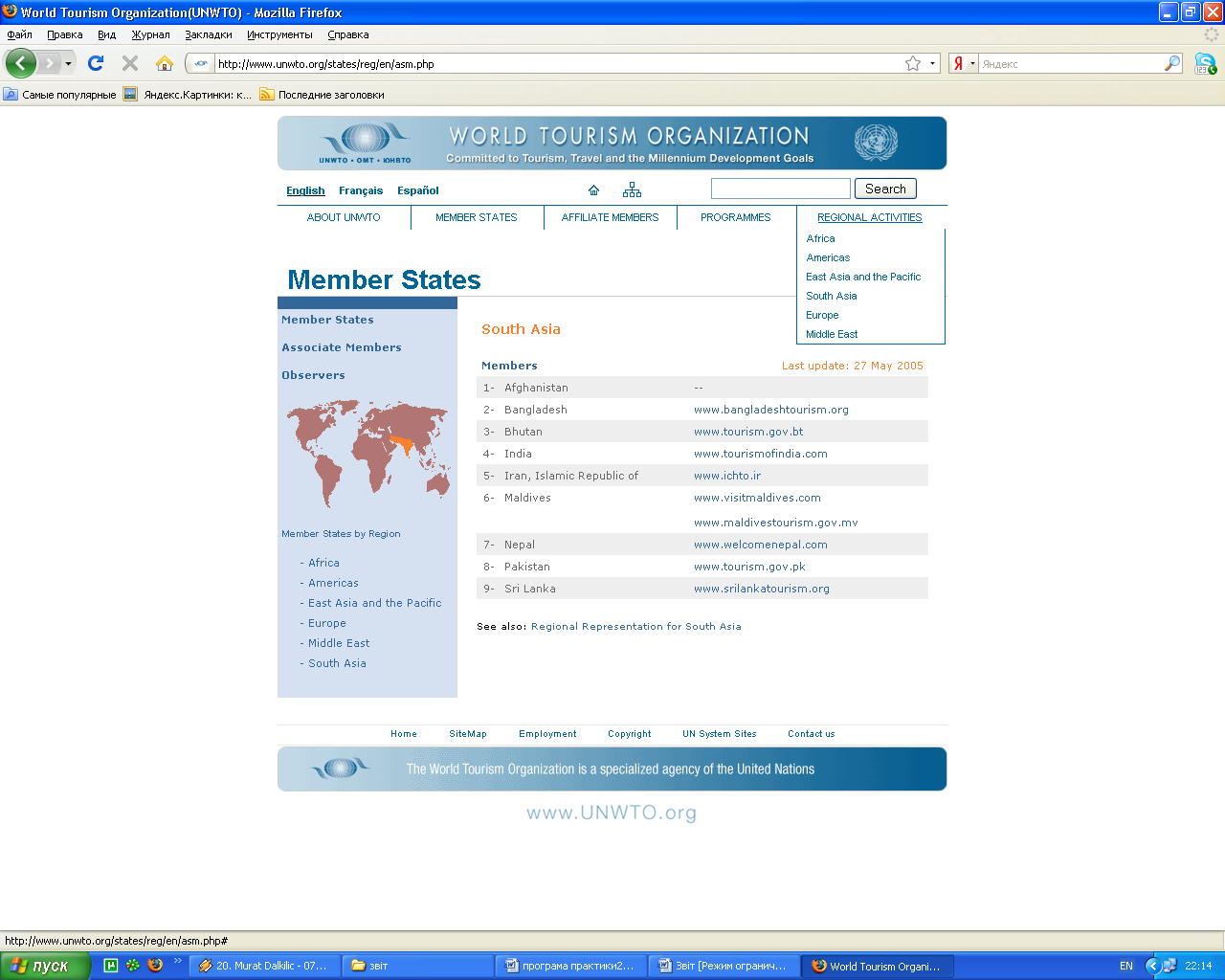Open Regional Representation for South Asia link
Image resolution: width=1225 pixels, height=980 pixels.
pyautogui.click(x=636, y=627)
